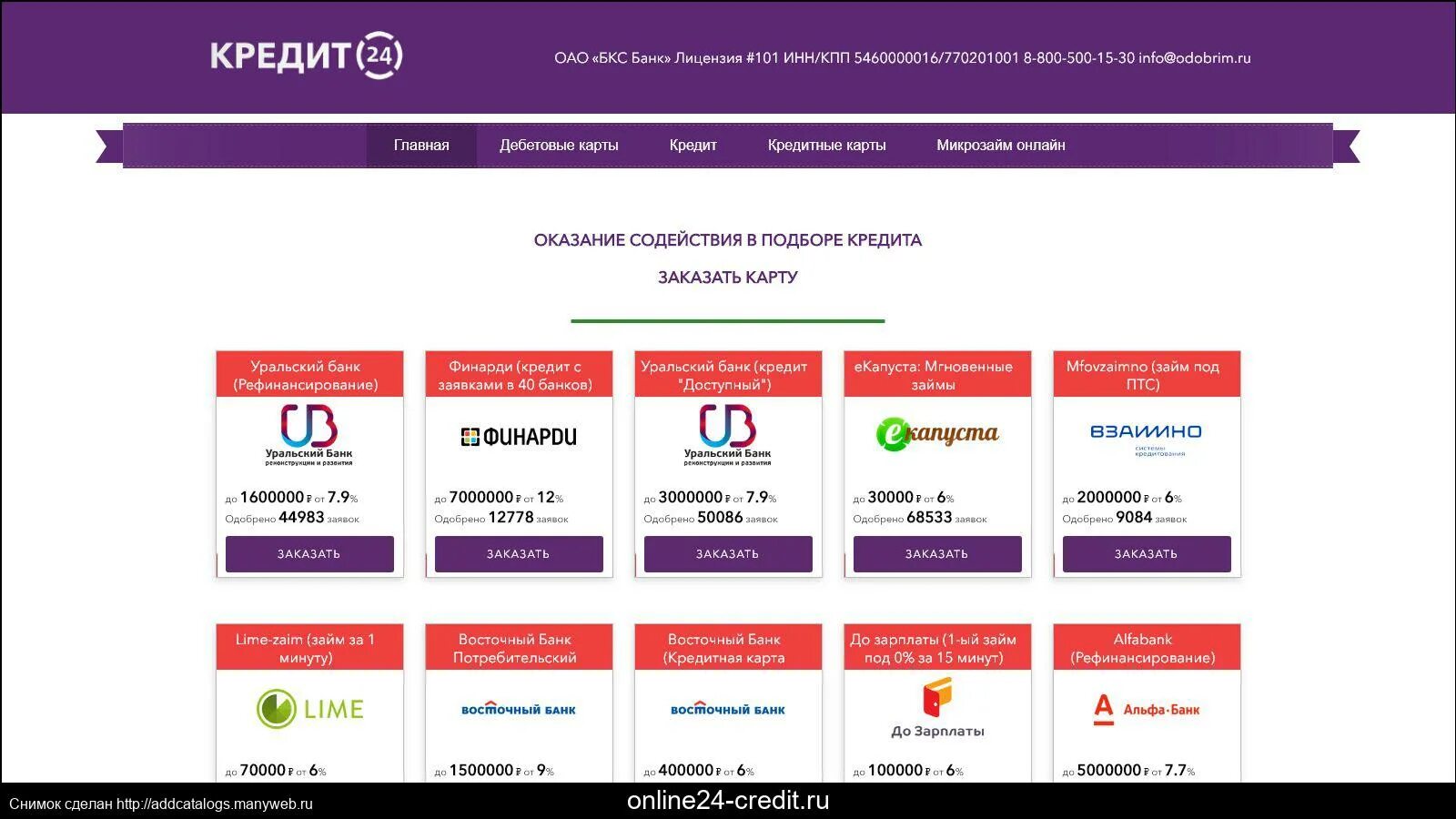The height and width of the screenshot is (819, 1456).
Task: Click 'до 7000000' amount text
Action: (473, 498)
